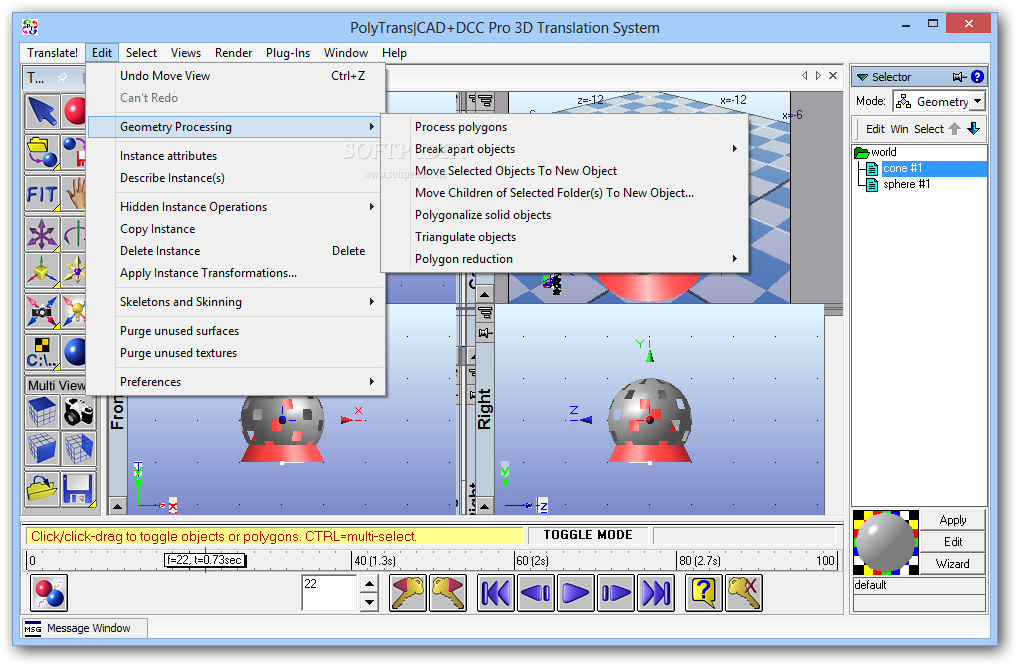The width and height of the screenshot is (1018, 666).
Task: Click the first gold keyframe key icon
Action: 408,593
